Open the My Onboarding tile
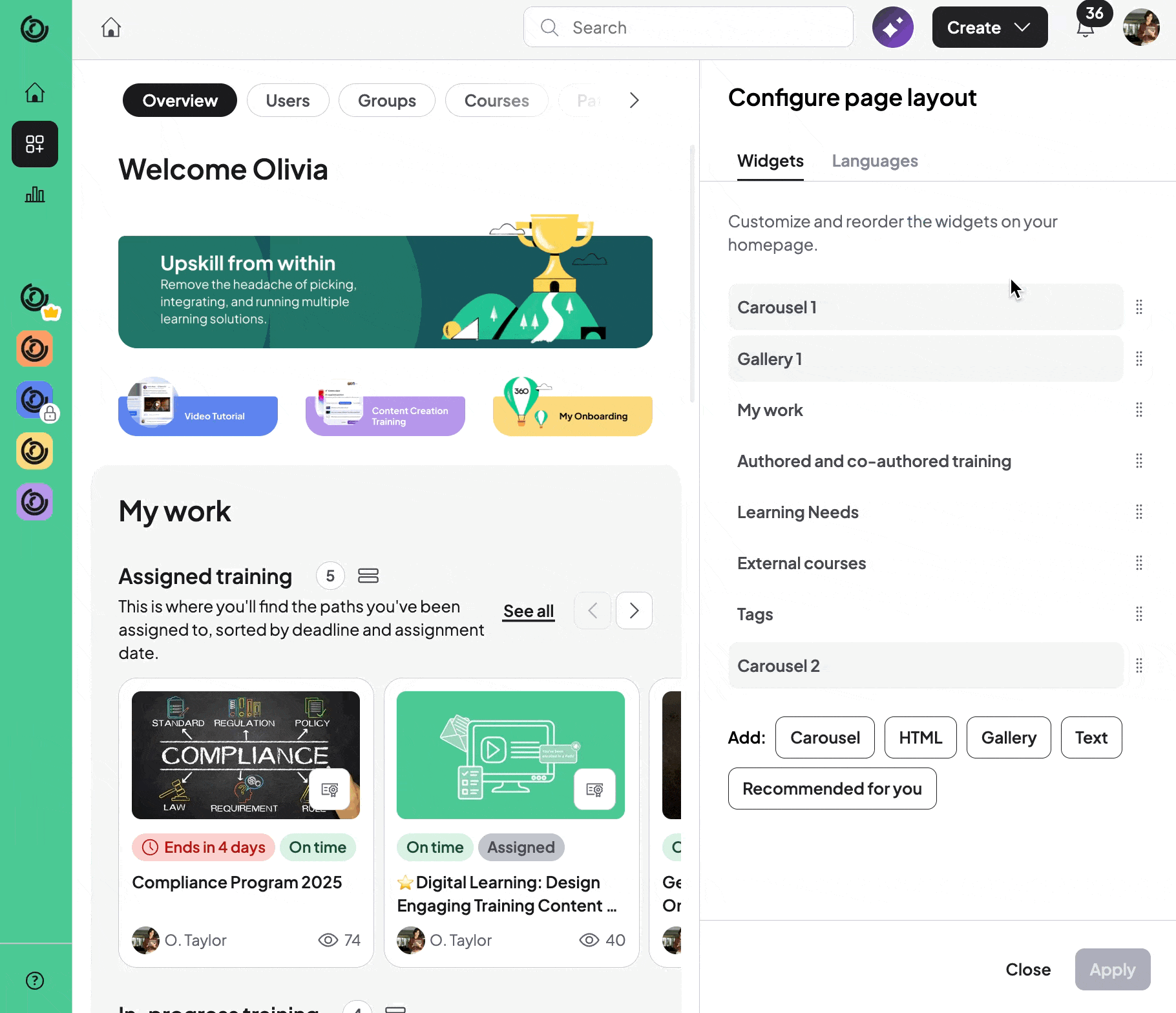Image resolution: width=1176 pixels, height=1013 pixels. point(572,415)
